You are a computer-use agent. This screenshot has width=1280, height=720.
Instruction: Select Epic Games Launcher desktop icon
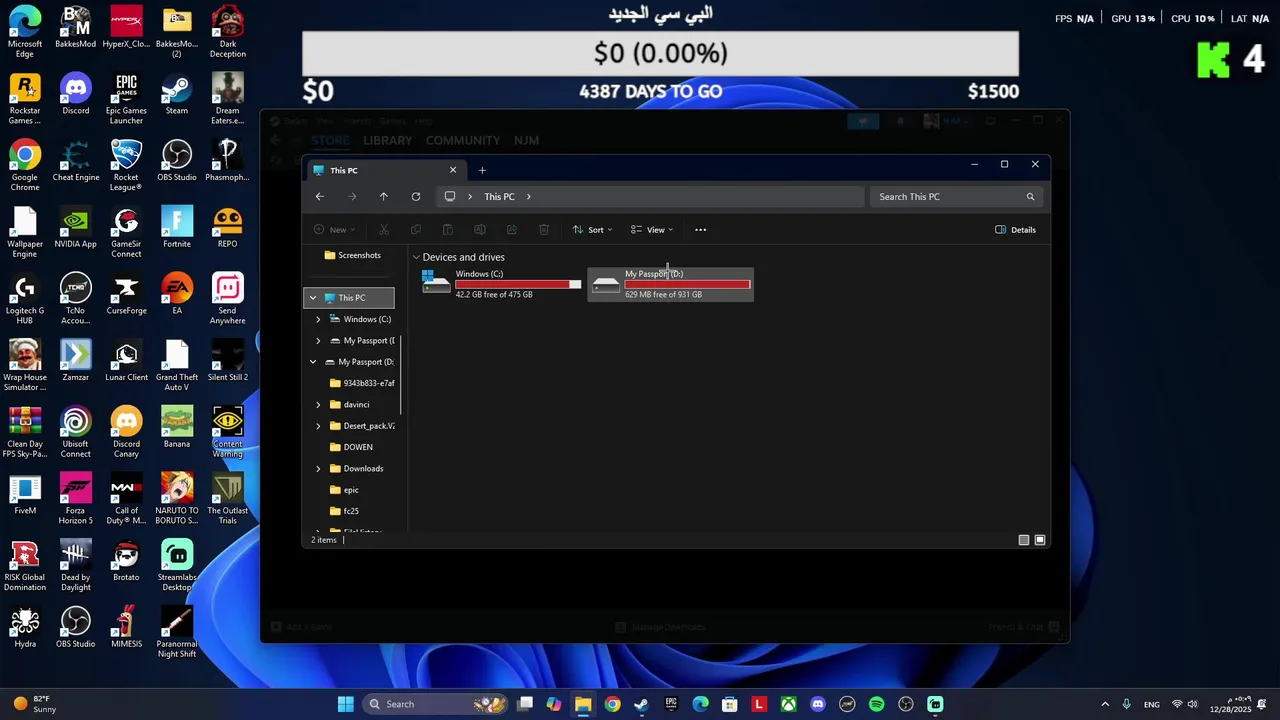click(x=126, y=98)
